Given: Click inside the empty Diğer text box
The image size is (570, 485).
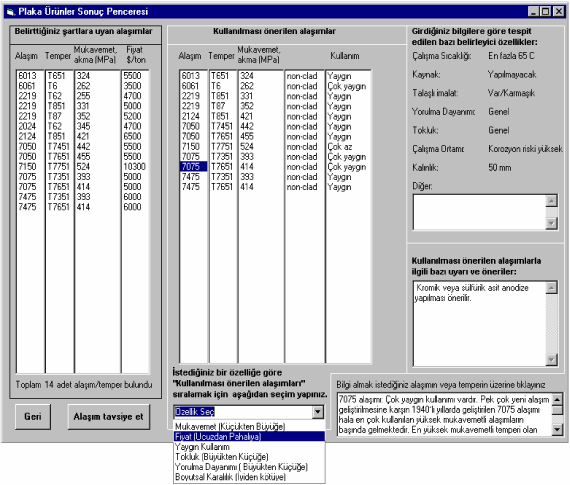Looking at the screenshot, I should [x=479, y=212].
